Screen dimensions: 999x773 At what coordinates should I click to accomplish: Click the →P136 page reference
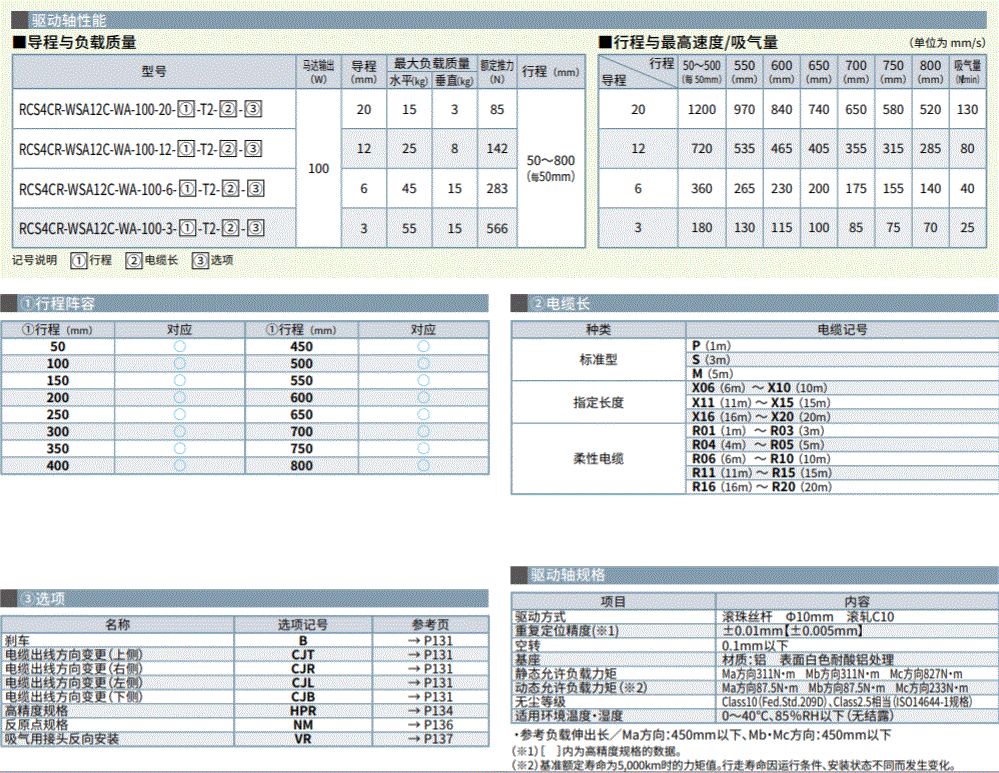431,725
